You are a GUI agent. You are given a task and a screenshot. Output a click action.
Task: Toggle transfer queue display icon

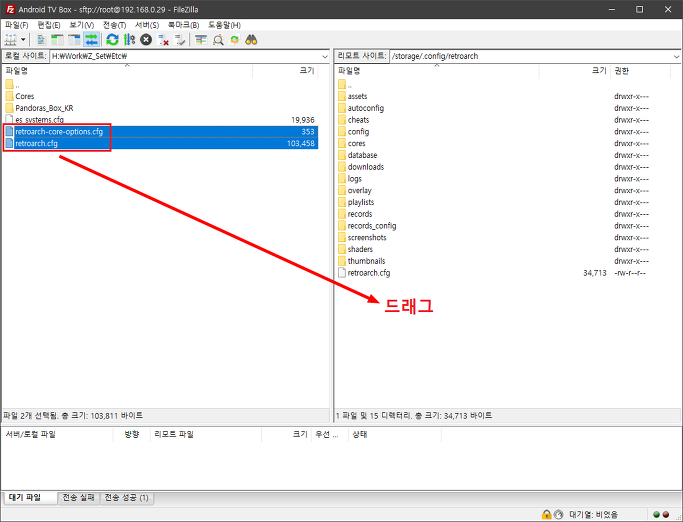coord(91,40)
